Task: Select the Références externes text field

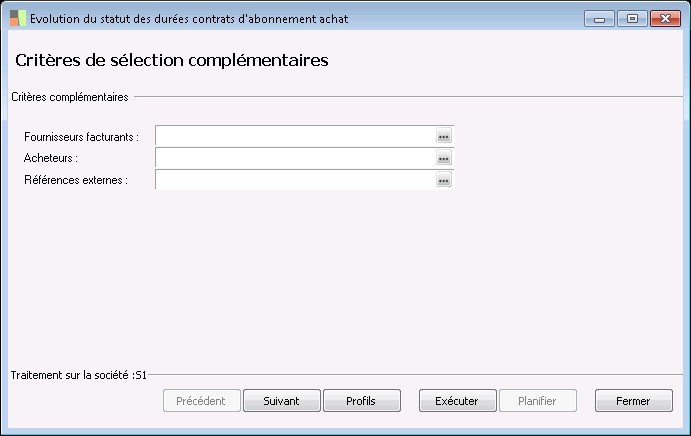Action: click(x=295, y=180)
